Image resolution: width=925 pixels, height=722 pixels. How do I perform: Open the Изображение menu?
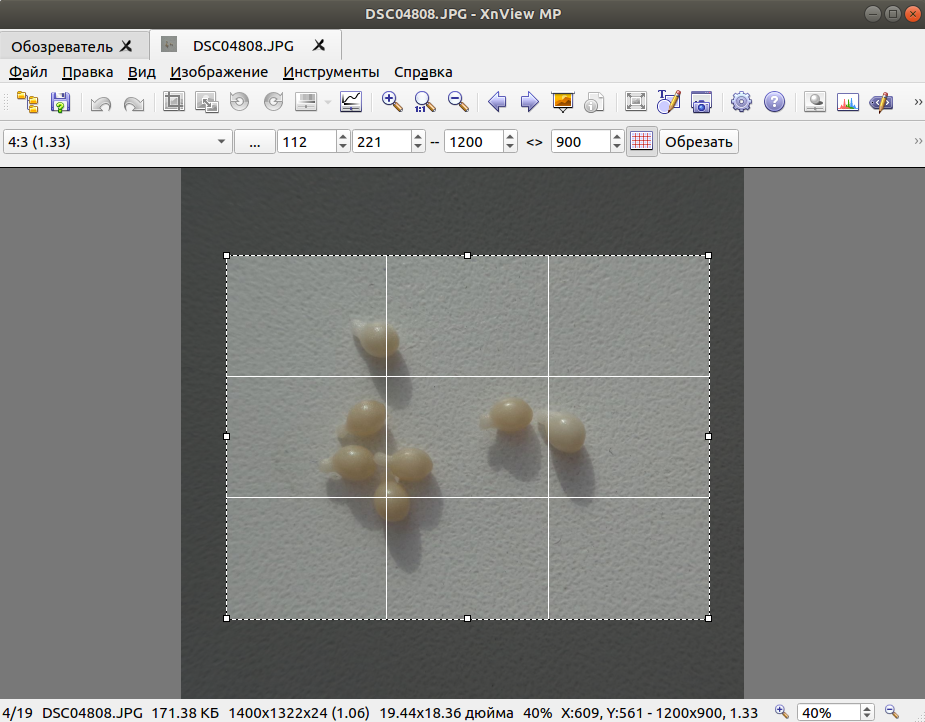pos(219,72)
